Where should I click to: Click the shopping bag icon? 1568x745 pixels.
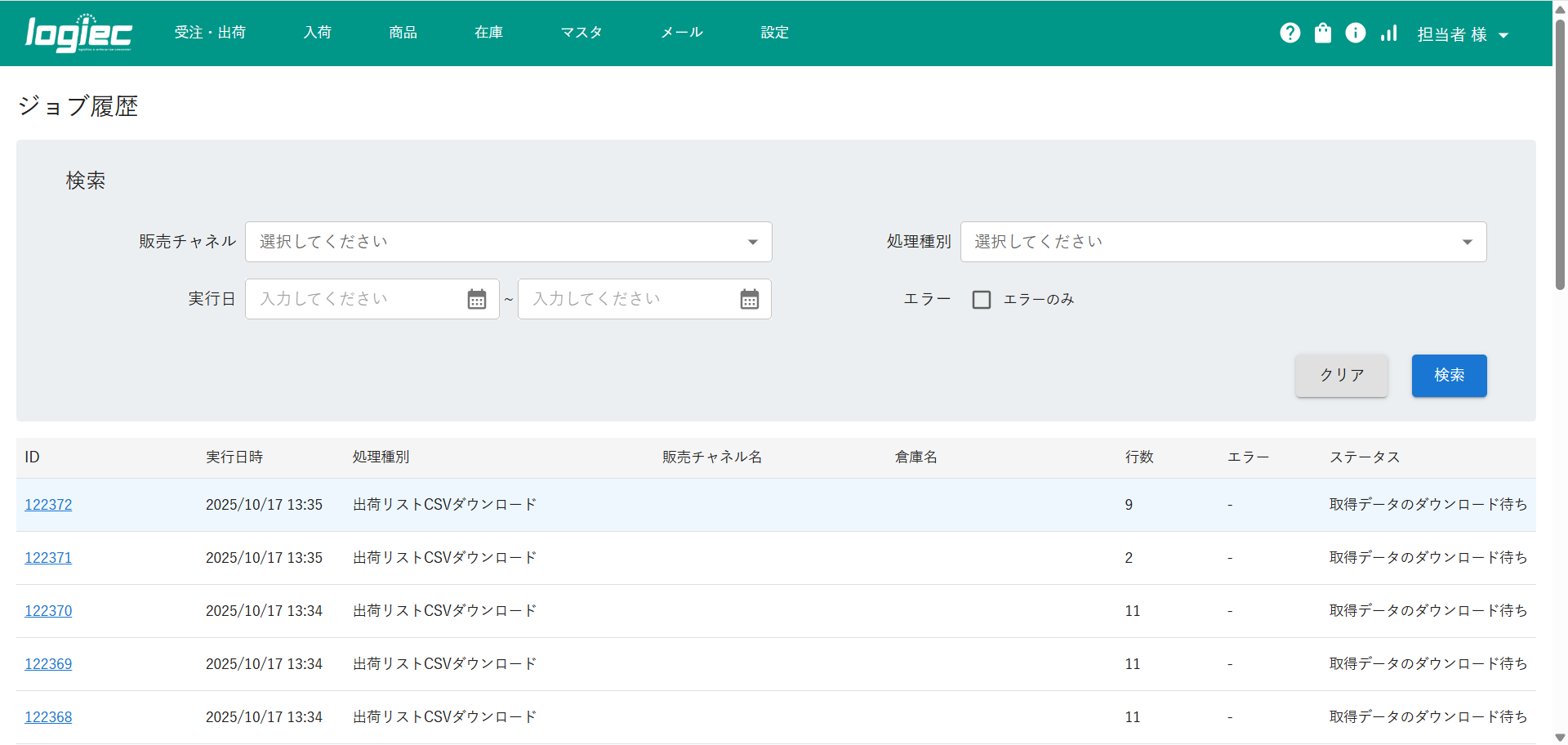pos(1322,33)
